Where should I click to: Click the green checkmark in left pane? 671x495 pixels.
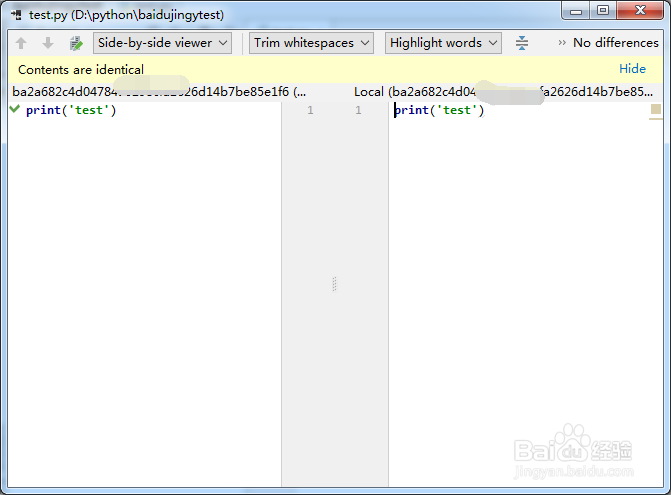tap(15, 109)
